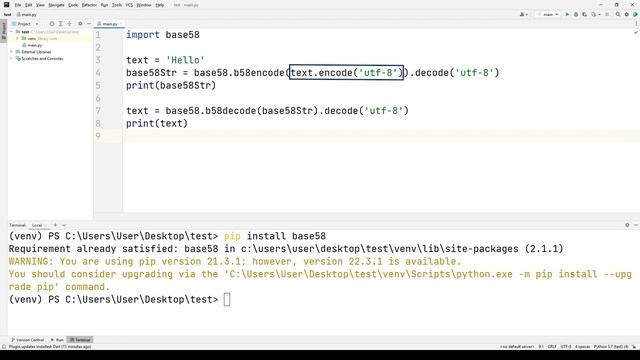Click Collapse All in Project panel
The height and width of the screenshot is (360, 640).
[x=69, y=24]
